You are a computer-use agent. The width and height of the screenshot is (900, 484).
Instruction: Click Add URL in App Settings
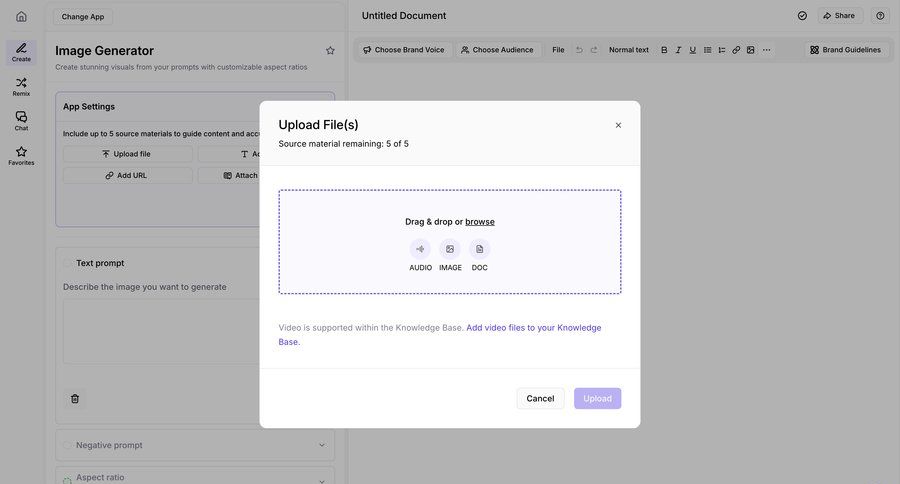[x=127, y=175]
